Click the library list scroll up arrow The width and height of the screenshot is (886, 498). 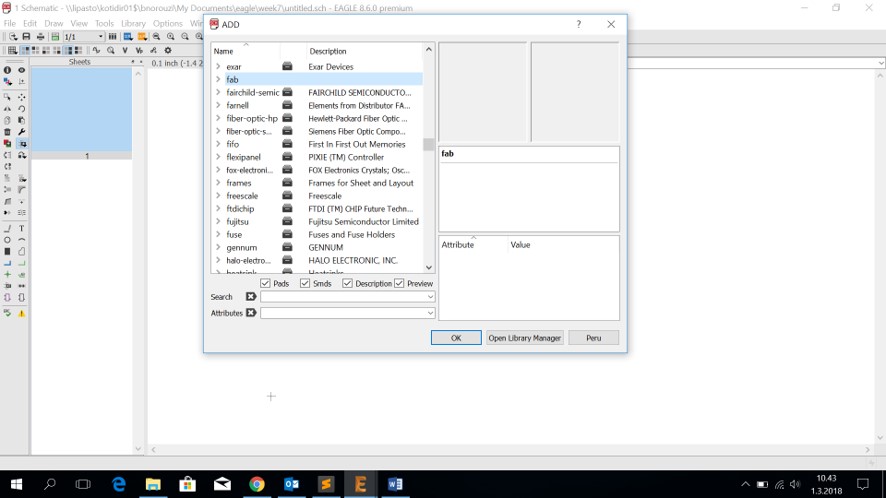coord(429,49)
